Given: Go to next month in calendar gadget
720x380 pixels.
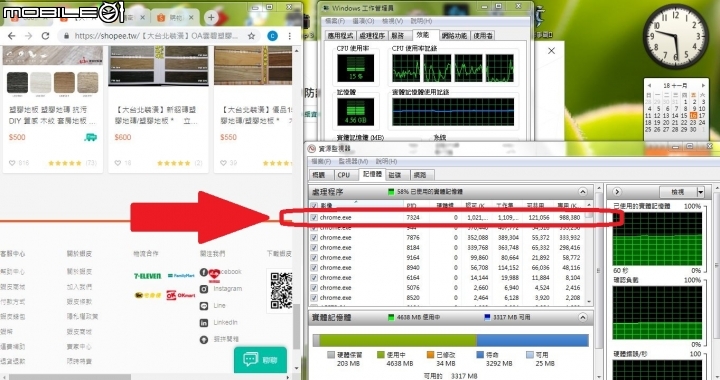Looking at the screenshot, I should pos(703,85).
